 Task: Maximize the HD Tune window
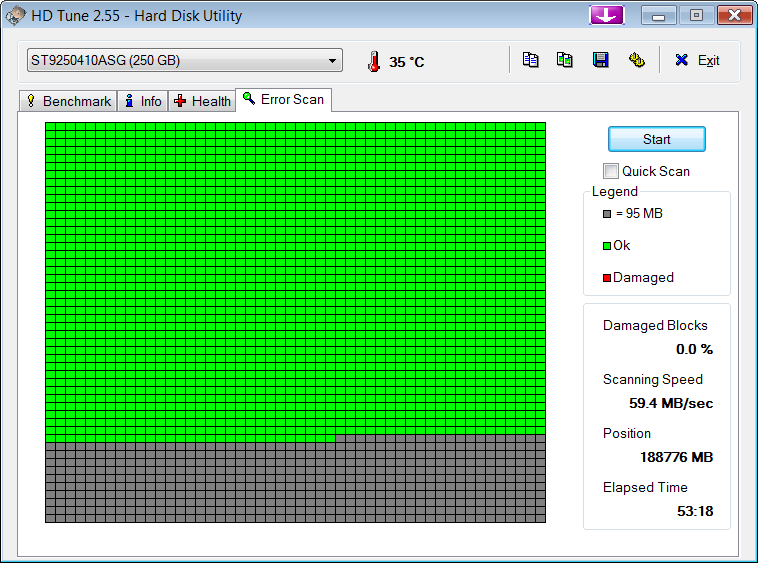pos(696,15)
